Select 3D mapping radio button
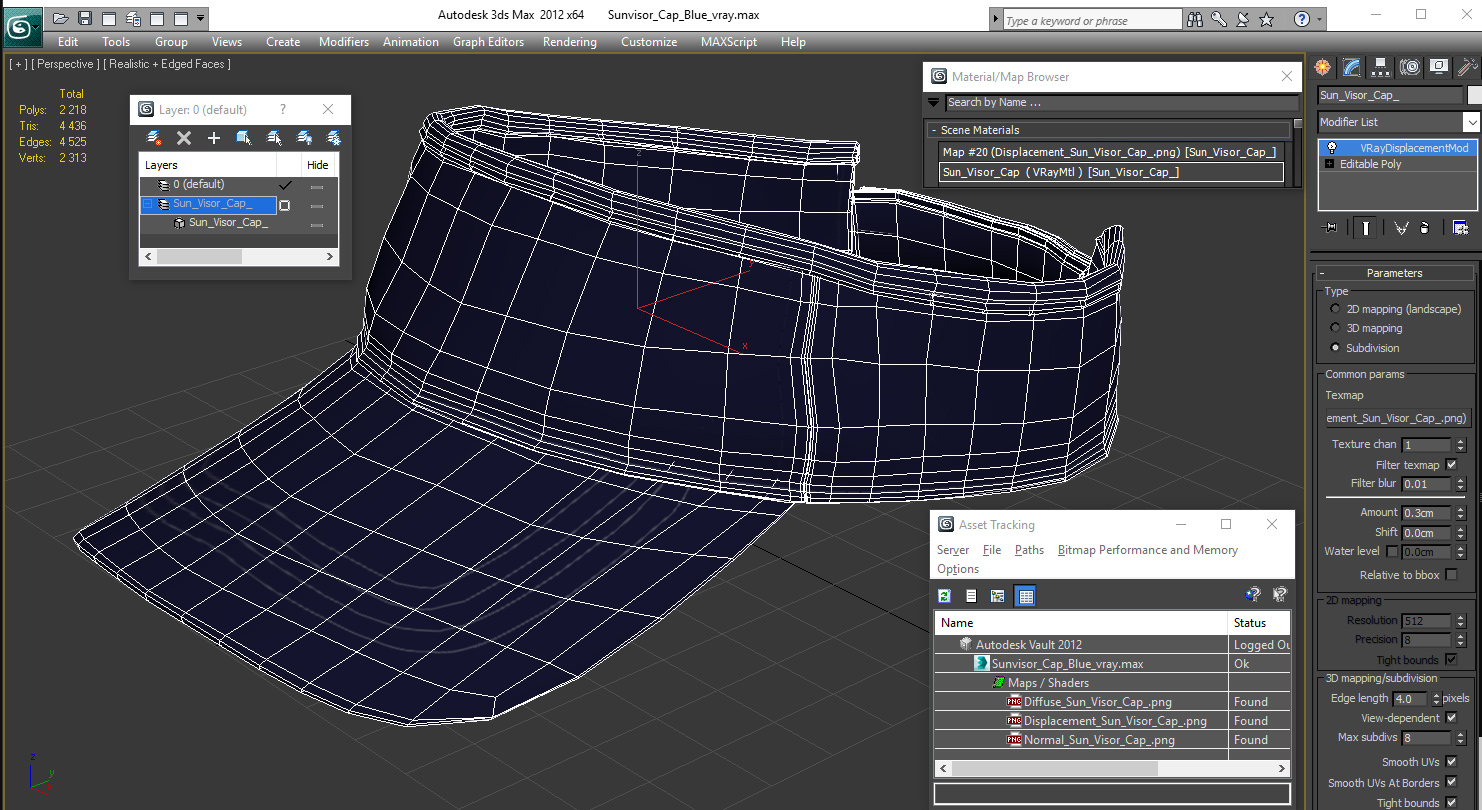This screenshot has width=1482, height=810. pos(1335,328)
